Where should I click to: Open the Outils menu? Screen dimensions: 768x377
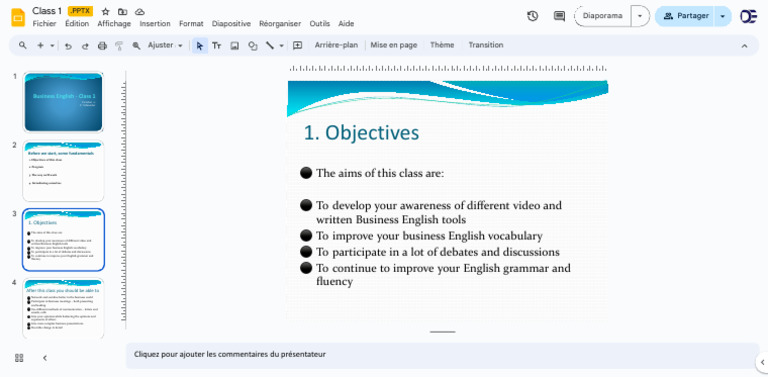319,24
